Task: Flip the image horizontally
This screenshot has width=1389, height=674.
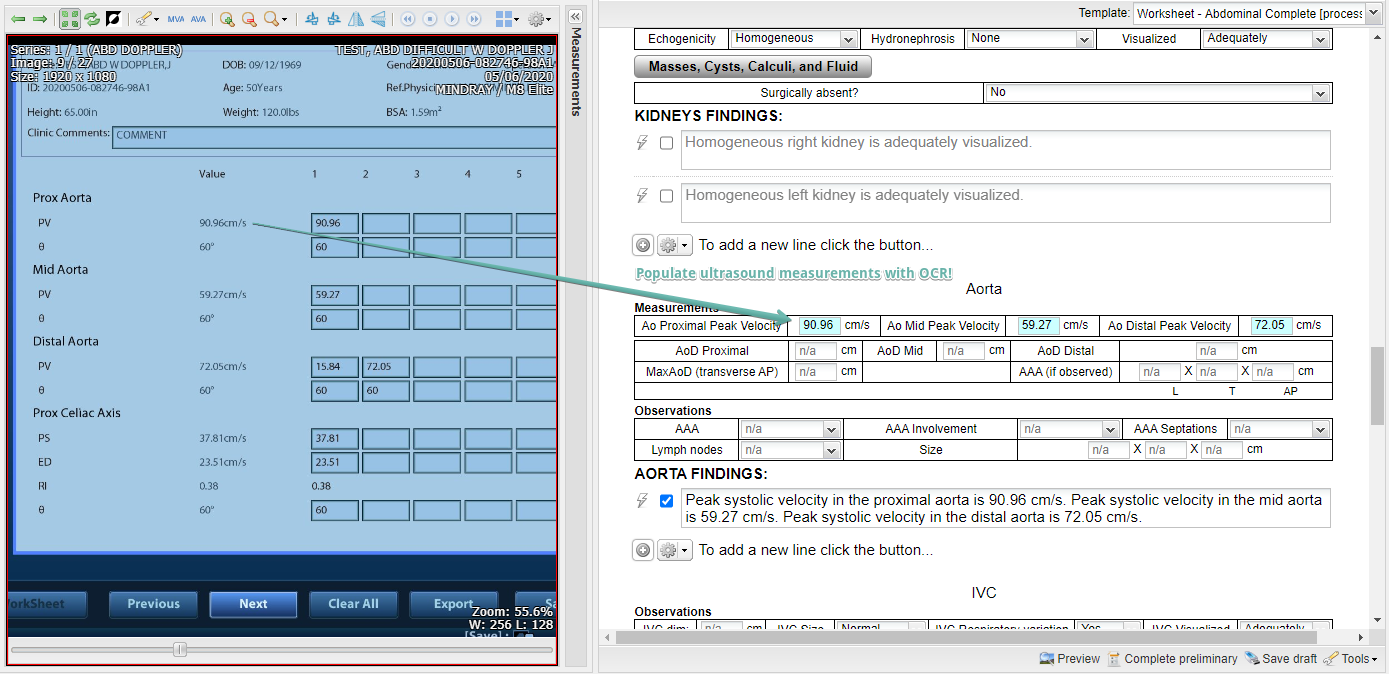Action: [x=357, y=19]
